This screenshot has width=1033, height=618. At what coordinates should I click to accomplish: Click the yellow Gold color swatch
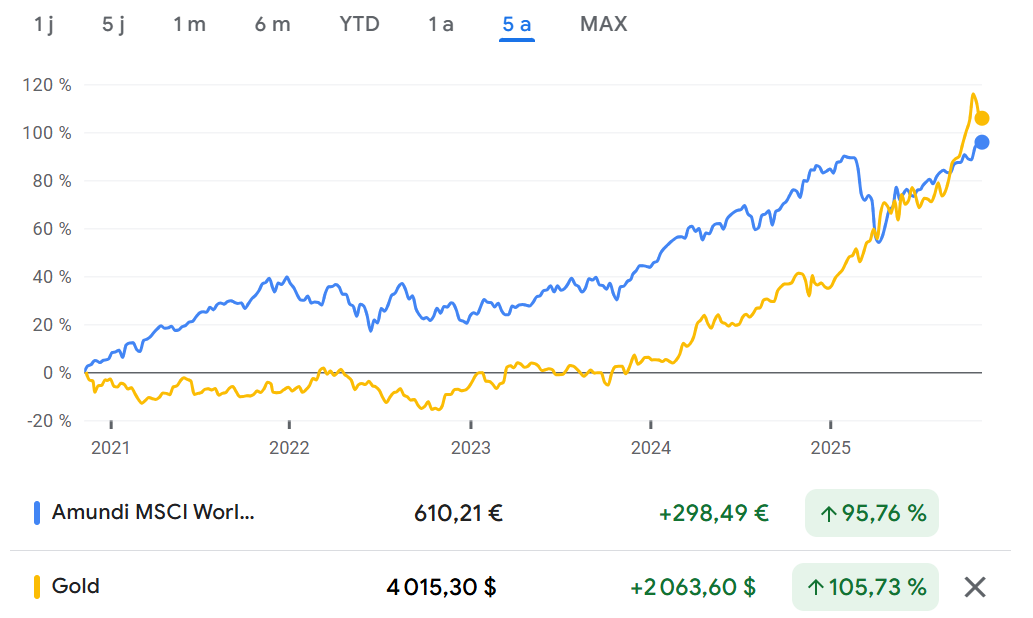click(x=37, y=586)
